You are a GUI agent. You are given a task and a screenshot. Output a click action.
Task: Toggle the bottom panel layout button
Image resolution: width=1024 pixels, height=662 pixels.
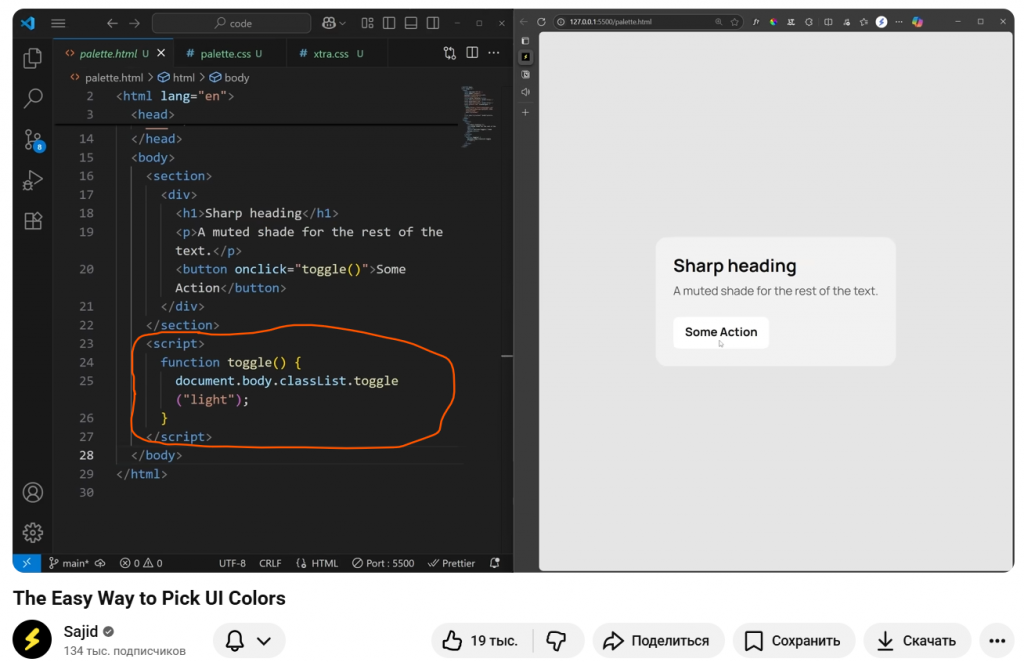pos(411,23)
